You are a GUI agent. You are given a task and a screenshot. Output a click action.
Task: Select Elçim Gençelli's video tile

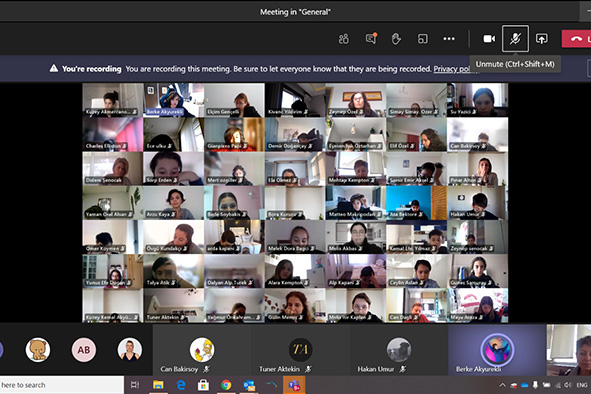[x=234, y=100]
